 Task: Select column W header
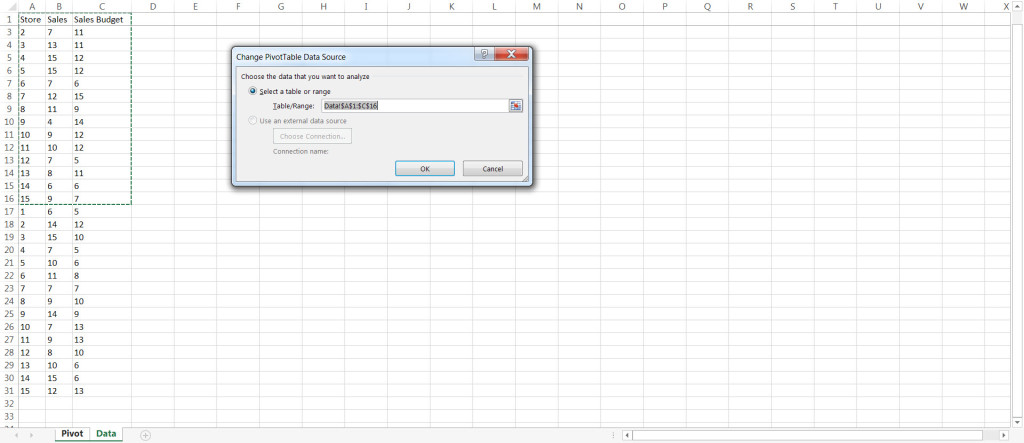[x=963, y=7]
